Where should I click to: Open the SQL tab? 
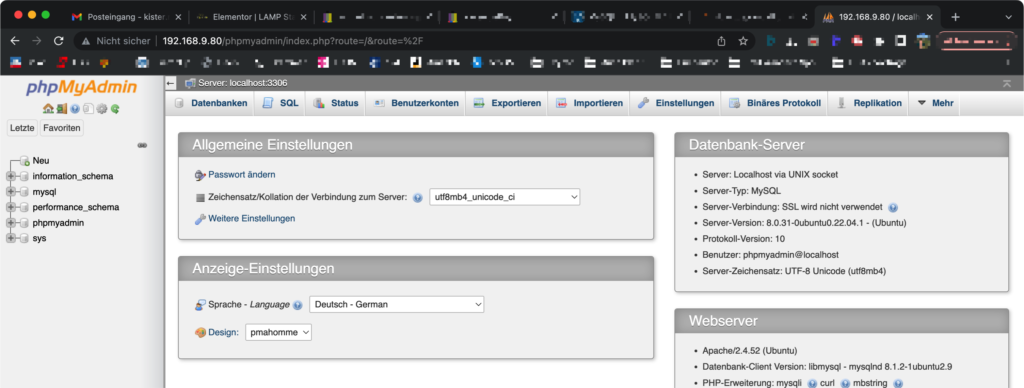(x=280, y=103)
